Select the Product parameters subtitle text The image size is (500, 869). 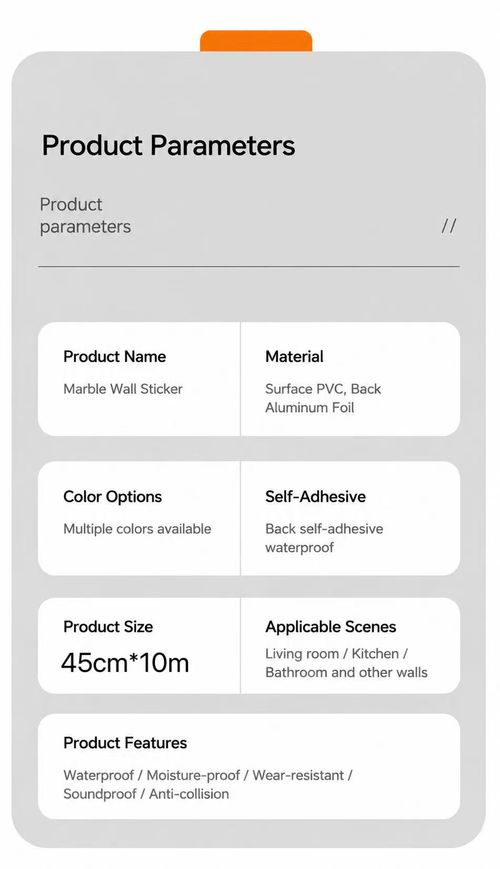[x=85, y=216]
